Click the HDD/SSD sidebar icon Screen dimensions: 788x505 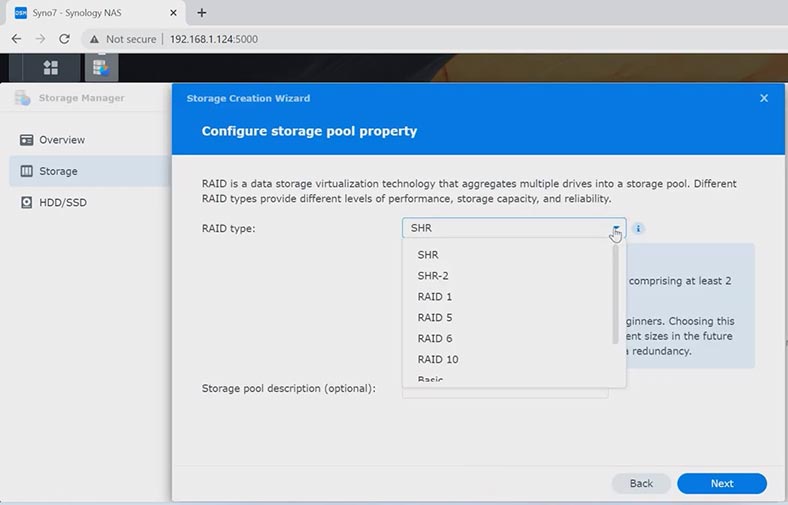tap(27, 202)
